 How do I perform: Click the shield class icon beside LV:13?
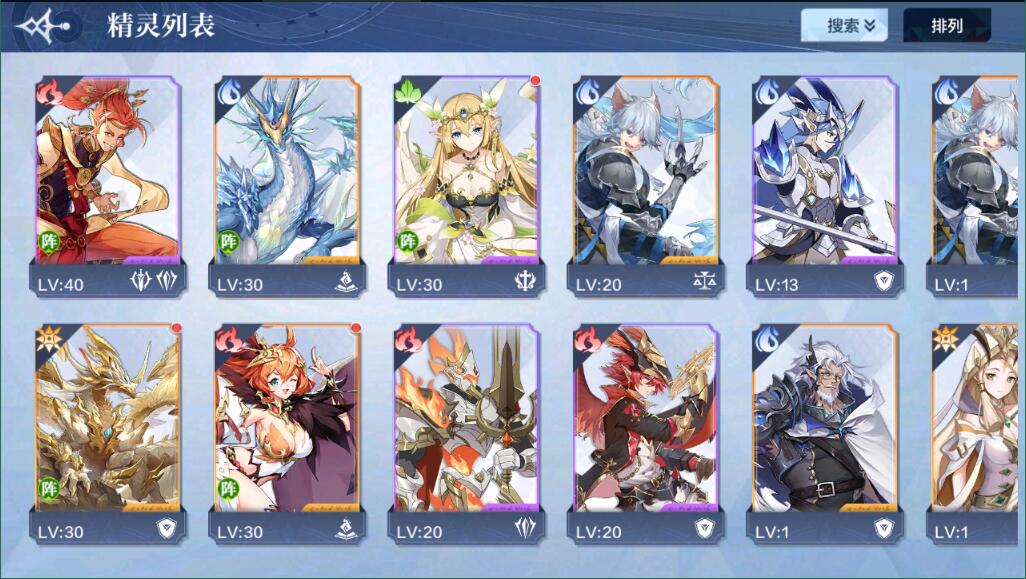(x=884, y=281)
